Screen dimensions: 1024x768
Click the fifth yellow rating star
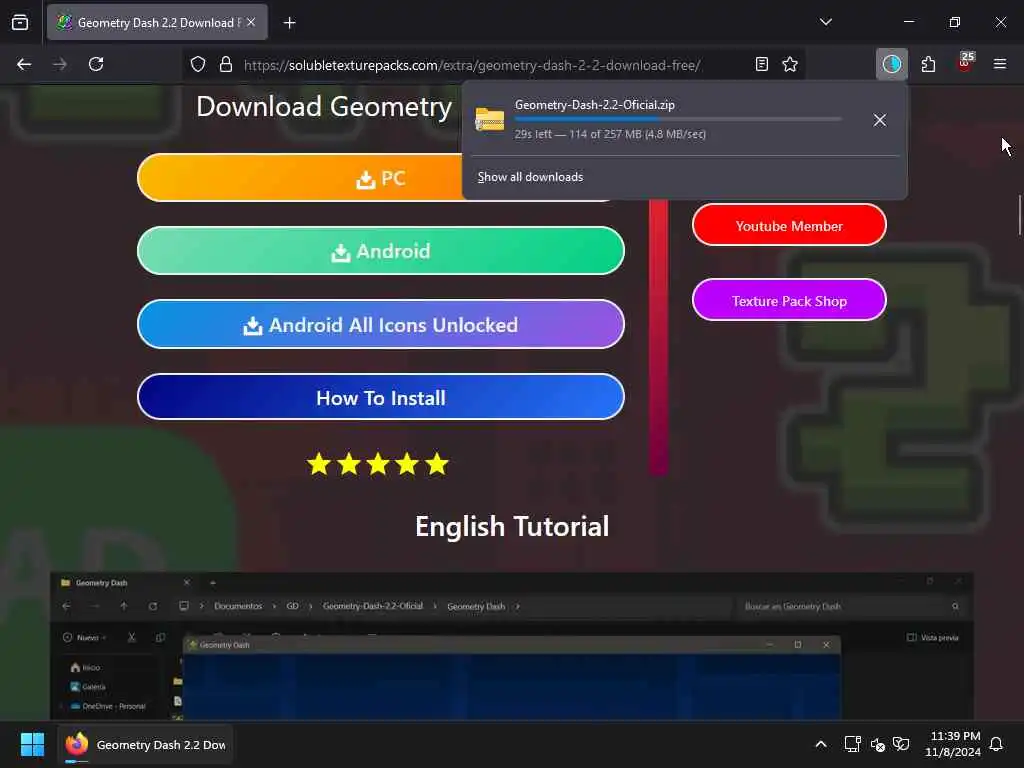[437, 464]
